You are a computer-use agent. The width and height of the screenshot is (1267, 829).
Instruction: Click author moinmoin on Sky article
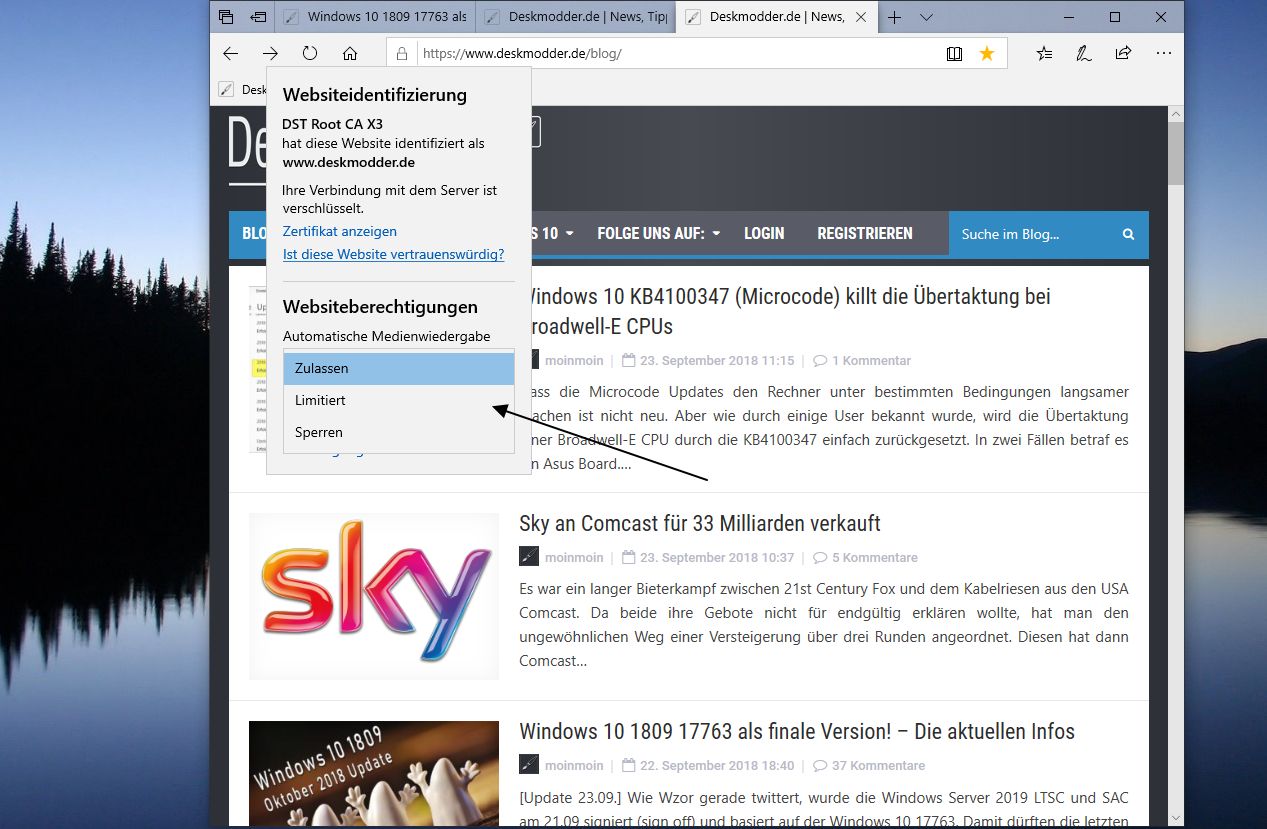tap(574, 557)
